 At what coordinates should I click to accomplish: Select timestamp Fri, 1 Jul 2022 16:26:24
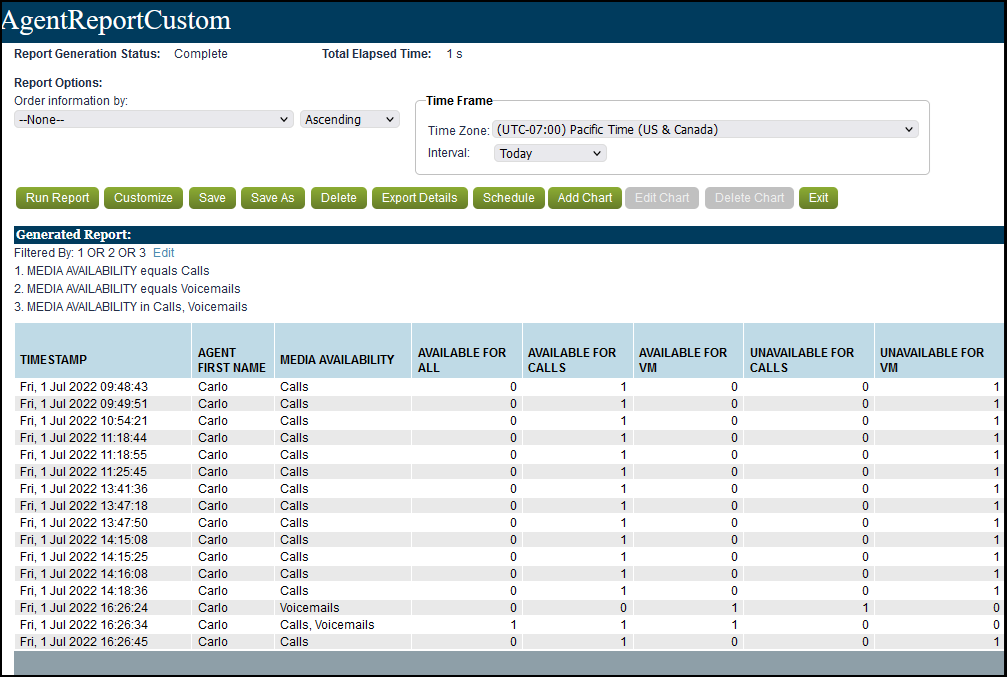84,608
